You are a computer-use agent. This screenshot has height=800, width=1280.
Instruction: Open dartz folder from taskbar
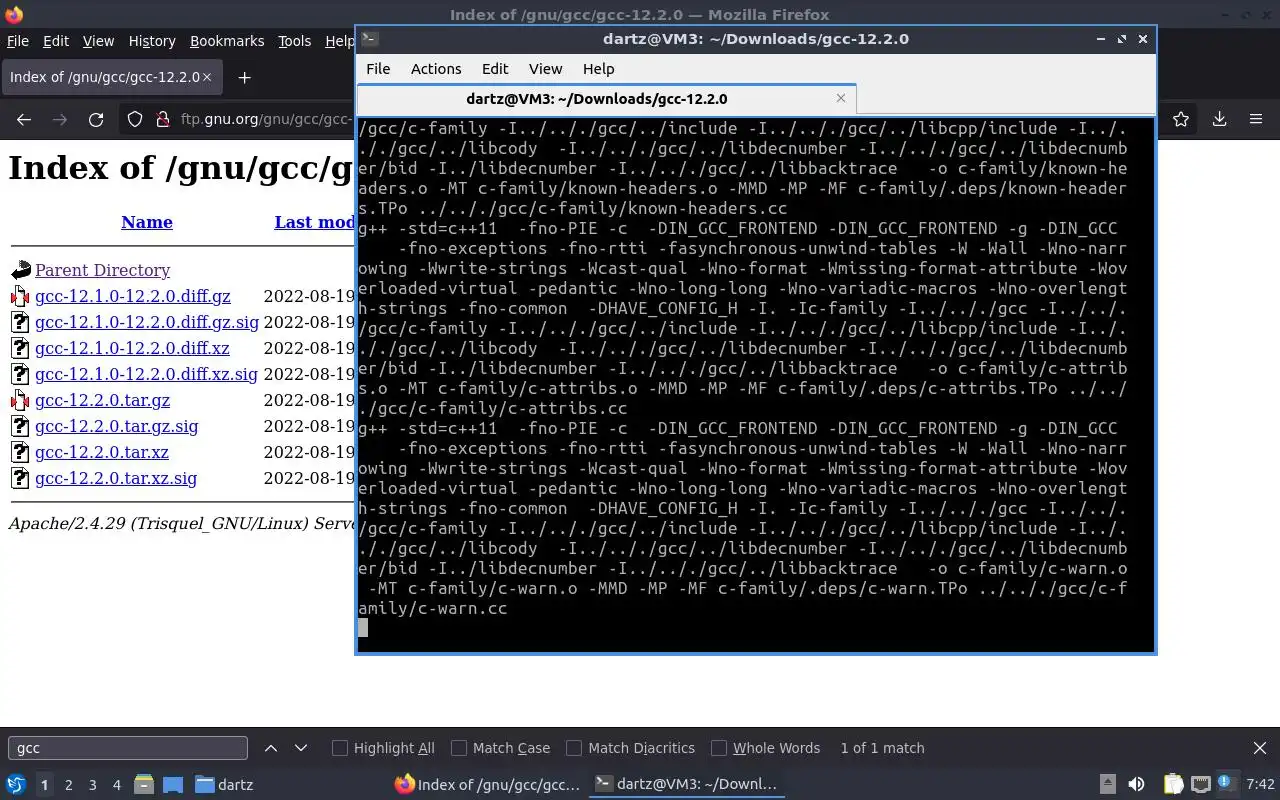pyautogui.click(x=224, y=785)
